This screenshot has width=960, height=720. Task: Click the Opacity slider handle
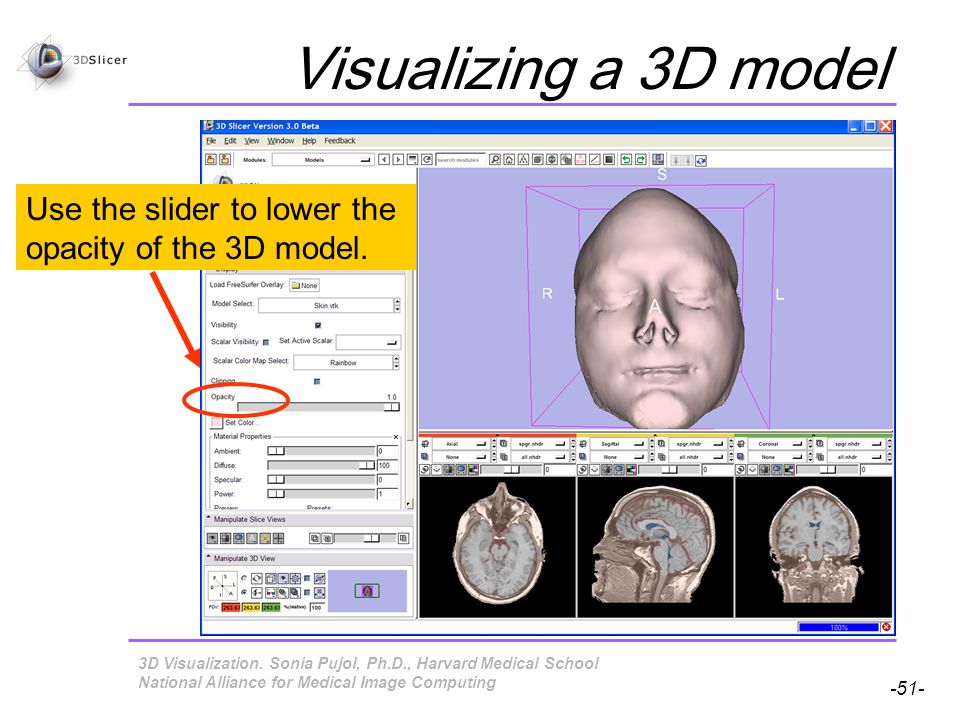[x=392, y=407]
